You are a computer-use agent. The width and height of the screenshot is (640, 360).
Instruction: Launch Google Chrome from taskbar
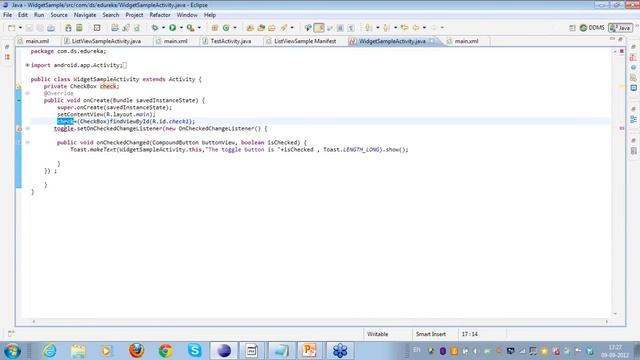coord(165,351)
